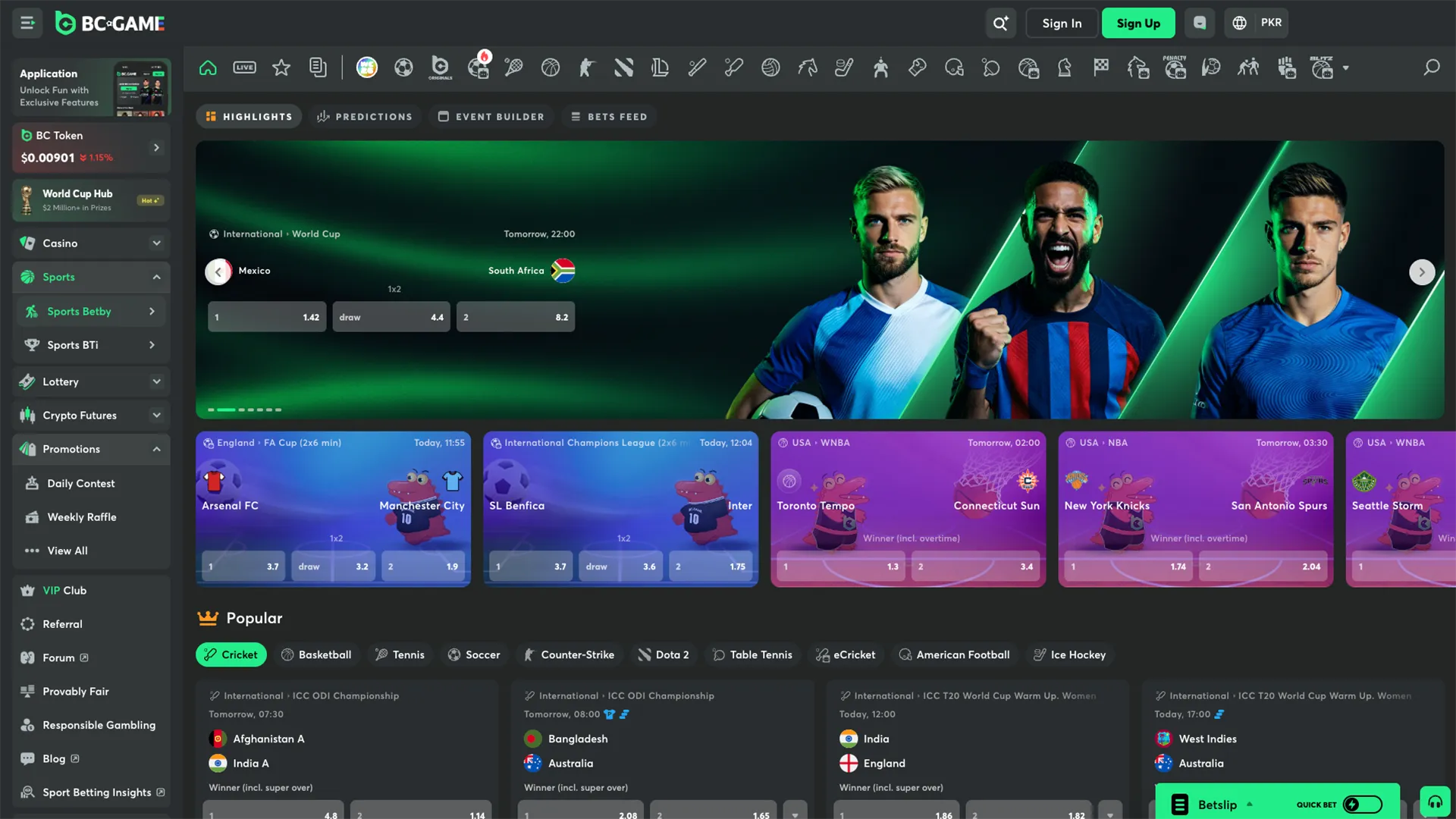The image size is (1456, 819).
Task: View BC Token price details
Action: coord(91,147)
